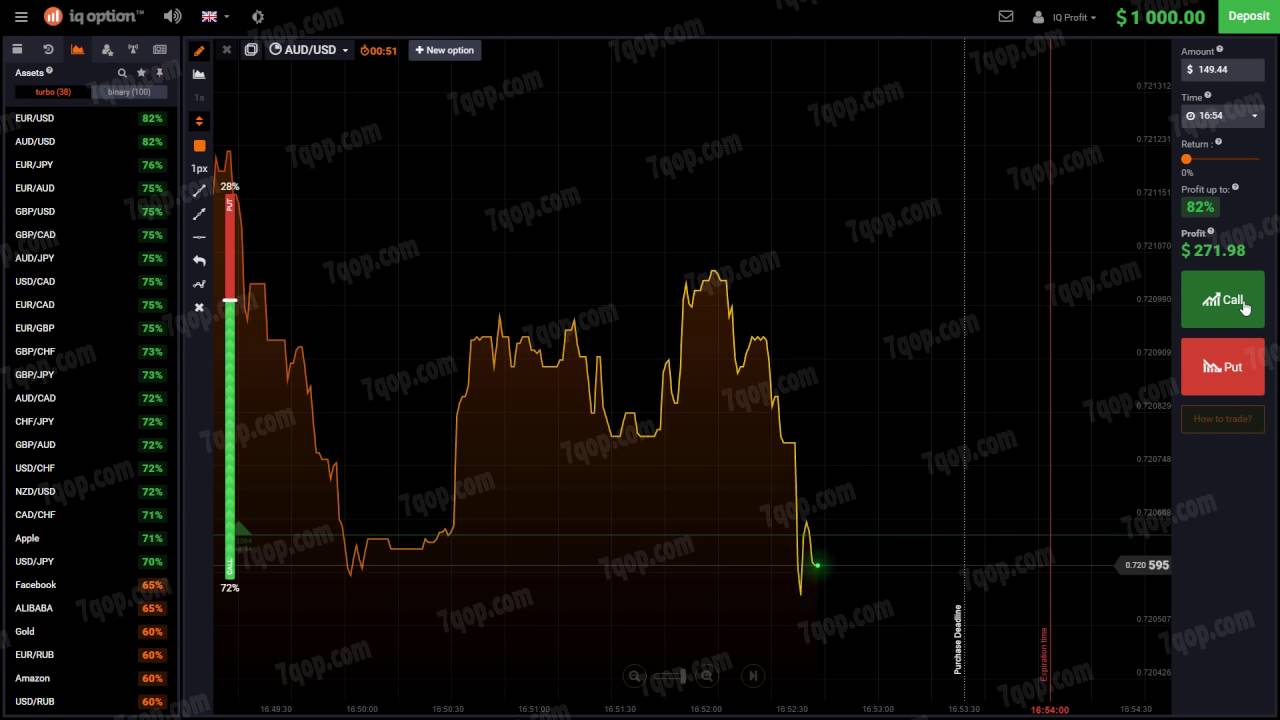Select the Apple asset row

point(89,538)
